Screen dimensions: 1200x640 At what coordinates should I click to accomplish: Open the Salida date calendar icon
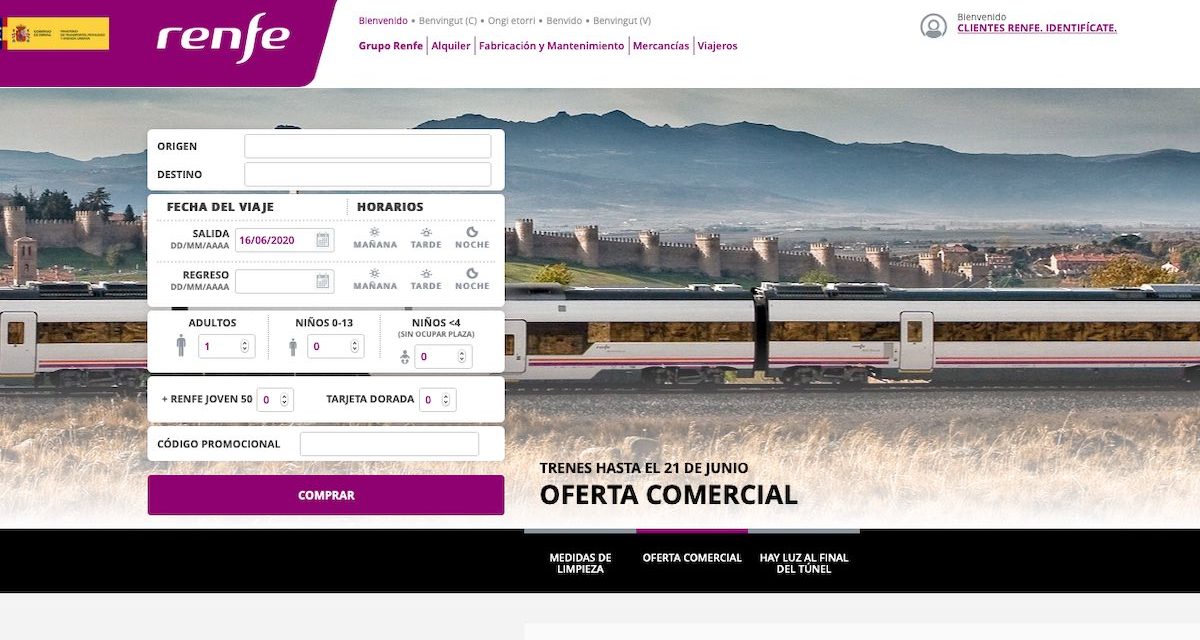322,240
